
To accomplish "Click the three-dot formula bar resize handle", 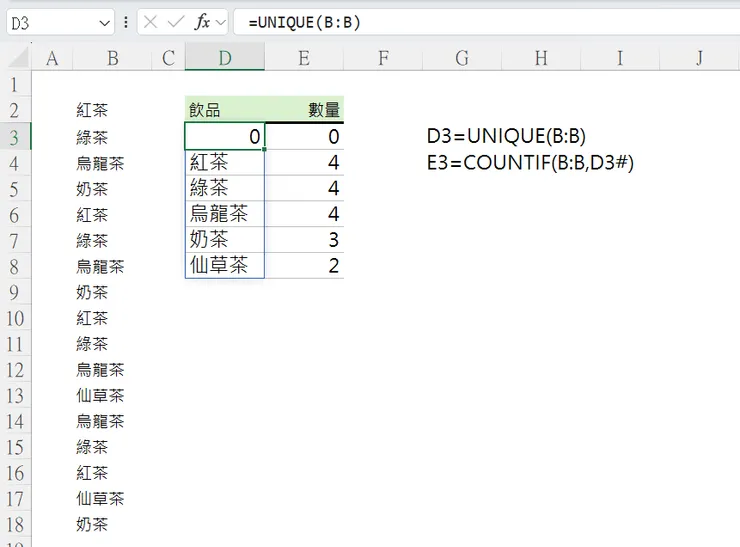I will point(126,22).
